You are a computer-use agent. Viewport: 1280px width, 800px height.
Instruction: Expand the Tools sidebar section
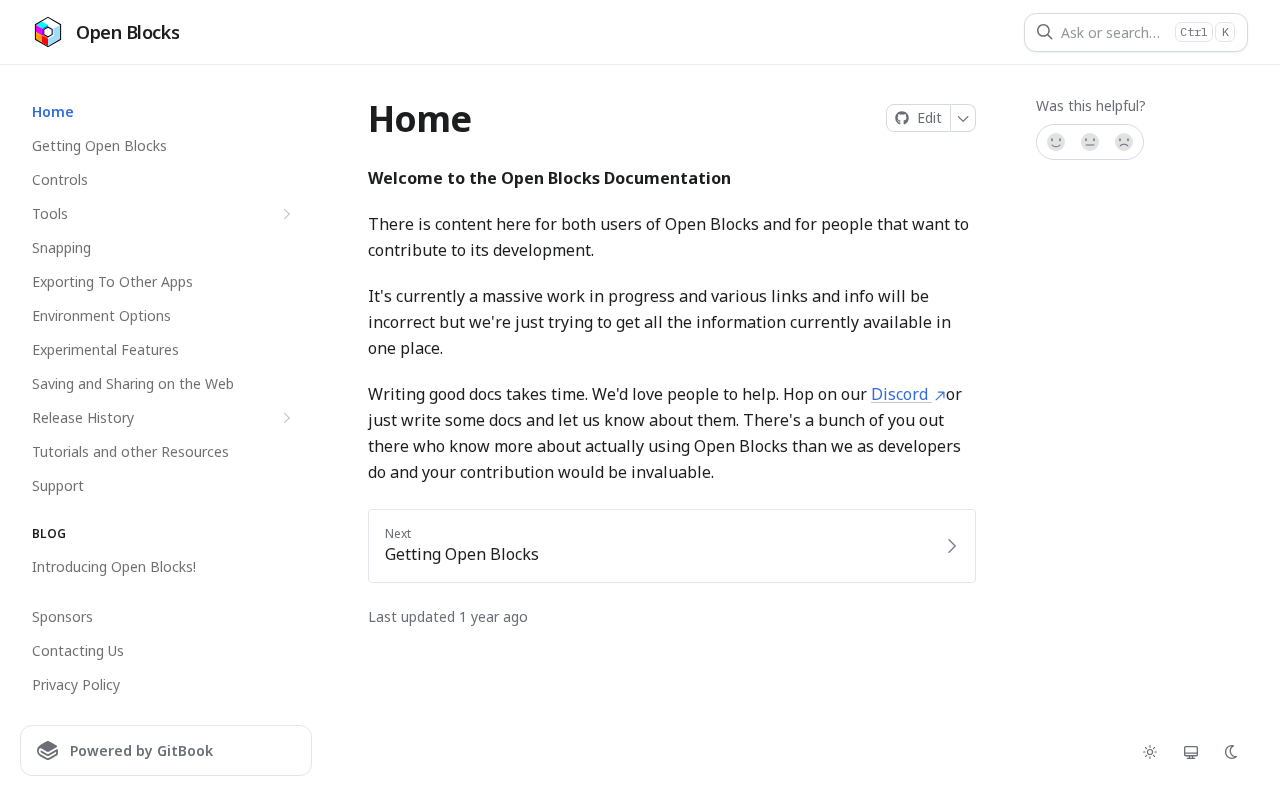pos(287,214)
